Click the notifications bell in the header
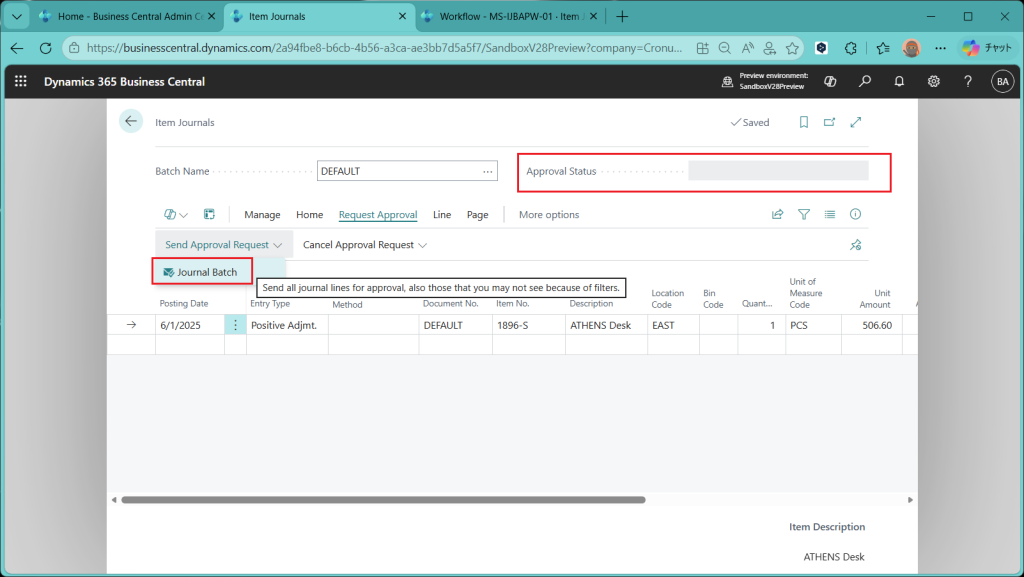The height and width of the screenshot is (577, 1024). (x=899, y=82)
